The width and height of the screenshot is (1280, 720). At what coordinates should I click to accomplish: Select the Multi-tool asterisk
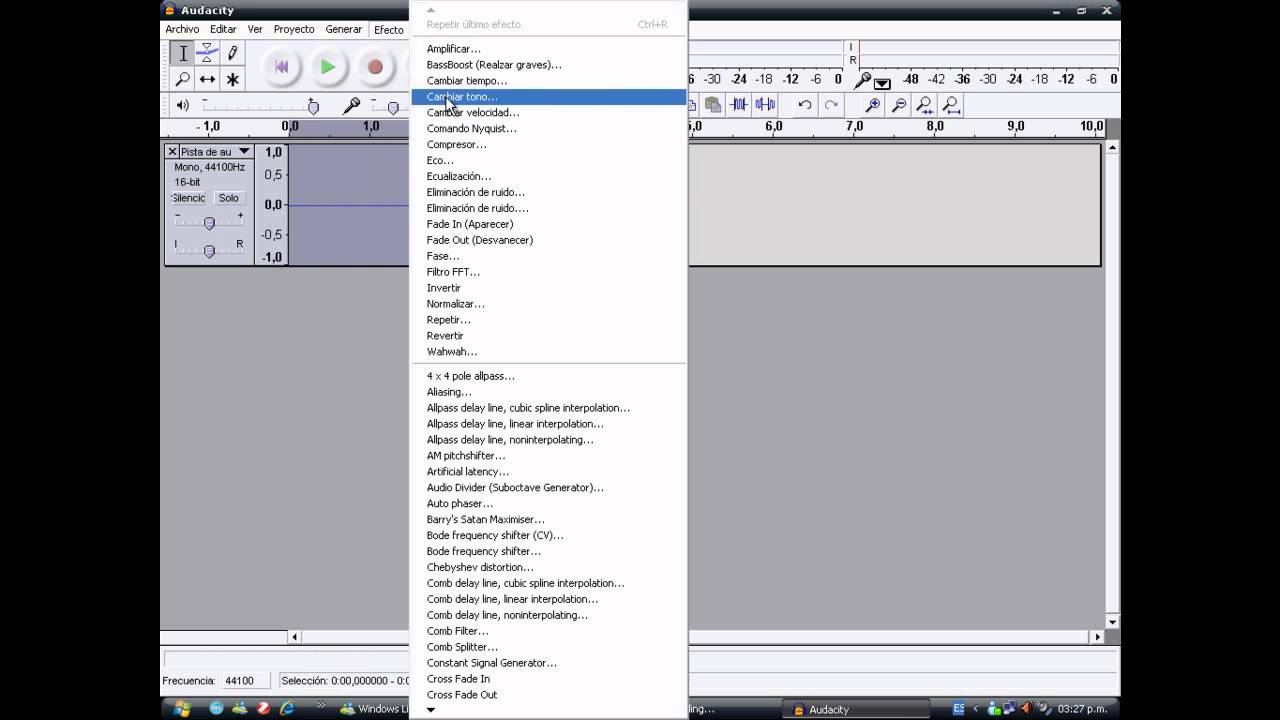(232, 79)
